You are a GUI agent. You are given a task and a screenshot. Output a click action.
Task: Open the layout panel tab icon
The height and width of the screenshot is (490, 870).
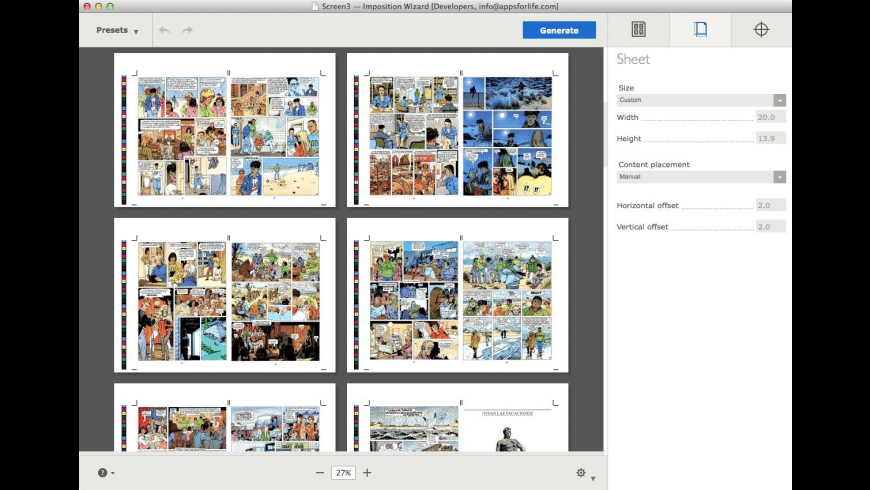pyautogui.click(x=639, y=29)
